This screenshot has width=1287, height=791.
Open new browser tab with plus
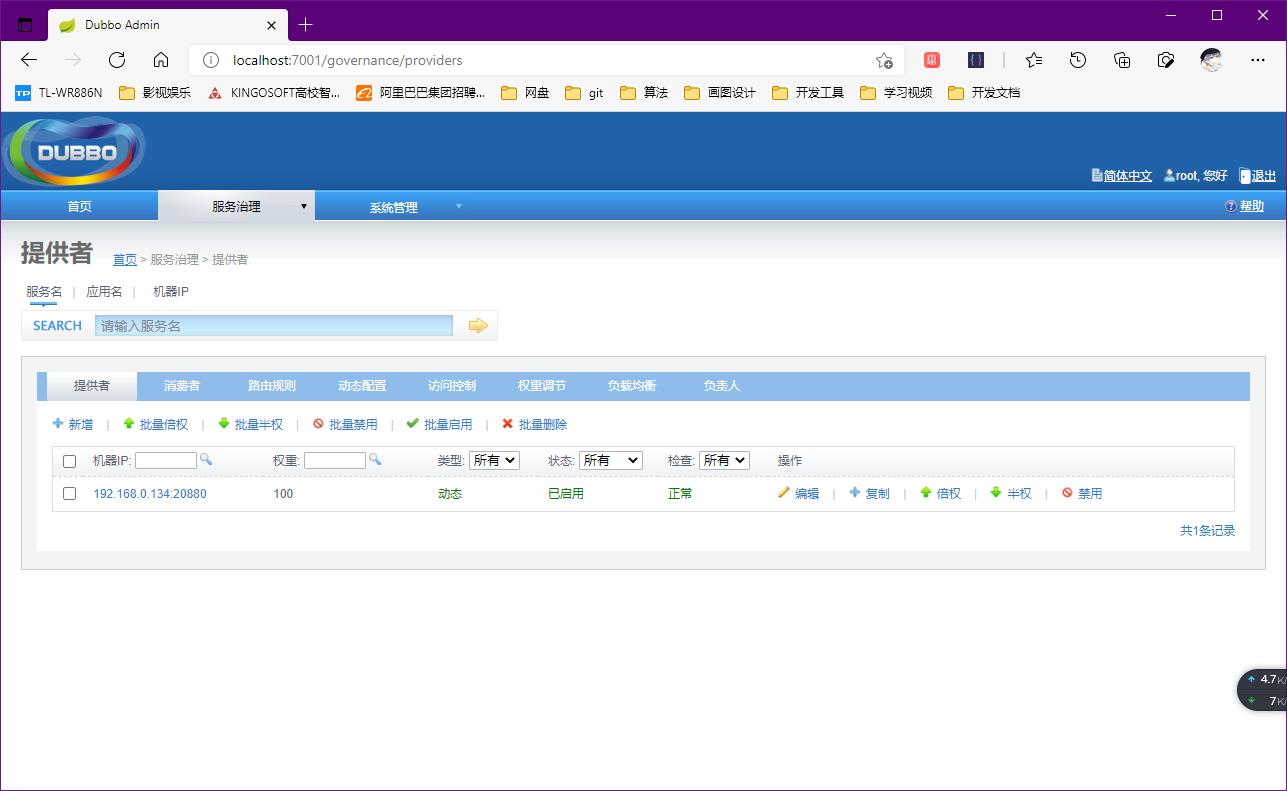(x=306, y=24)
